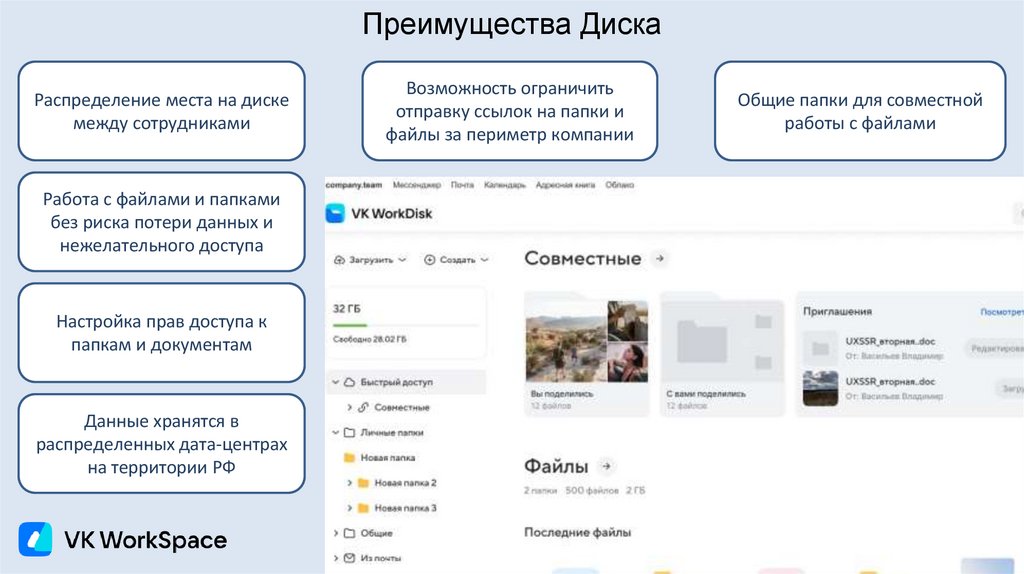Open Календарь in the top navigation
Viewport: 1024px width, 574px height.
point(505,185)
